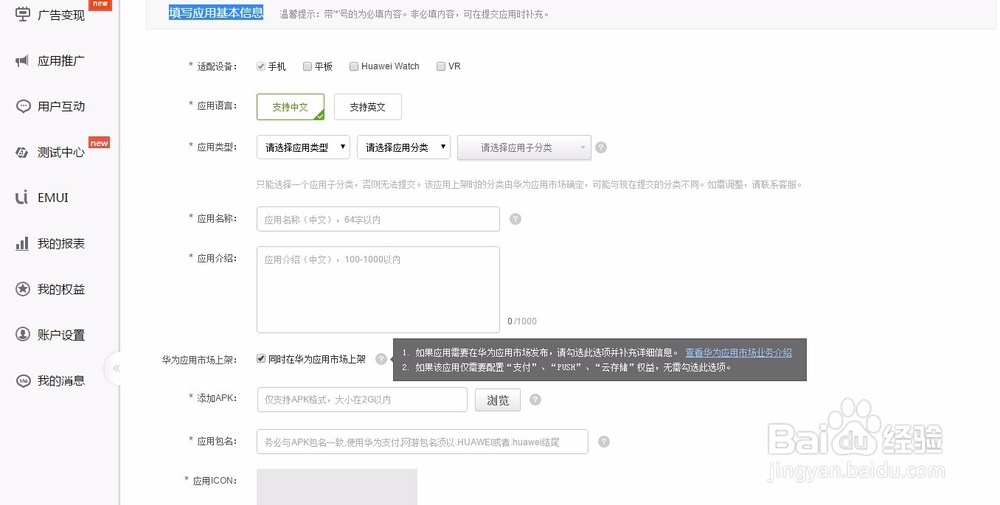Open 查看华为应用市场业务介绍 link
This screenshot has height=505, width=1000.
(739, 352)
